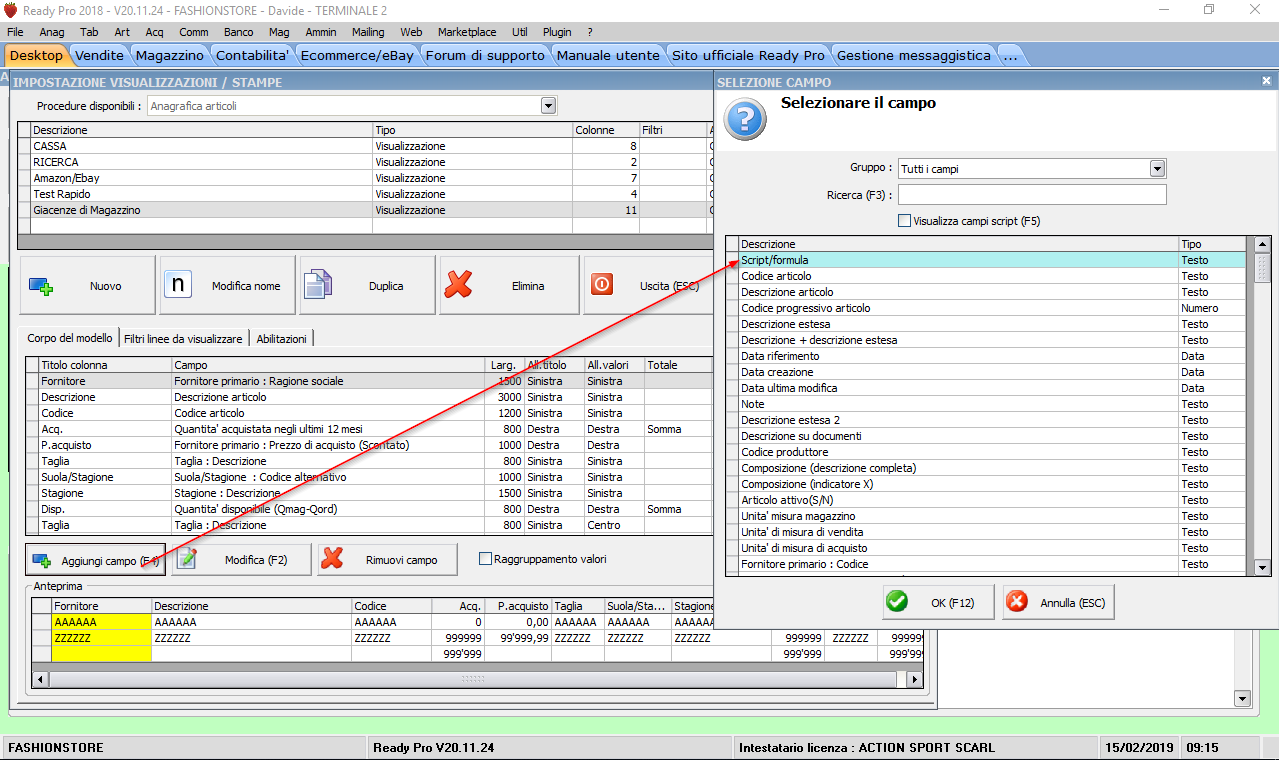The image size is (1279, 760).
Task: Open Sito ufficiale Ready Pro tab
Action: click(749, 55)
